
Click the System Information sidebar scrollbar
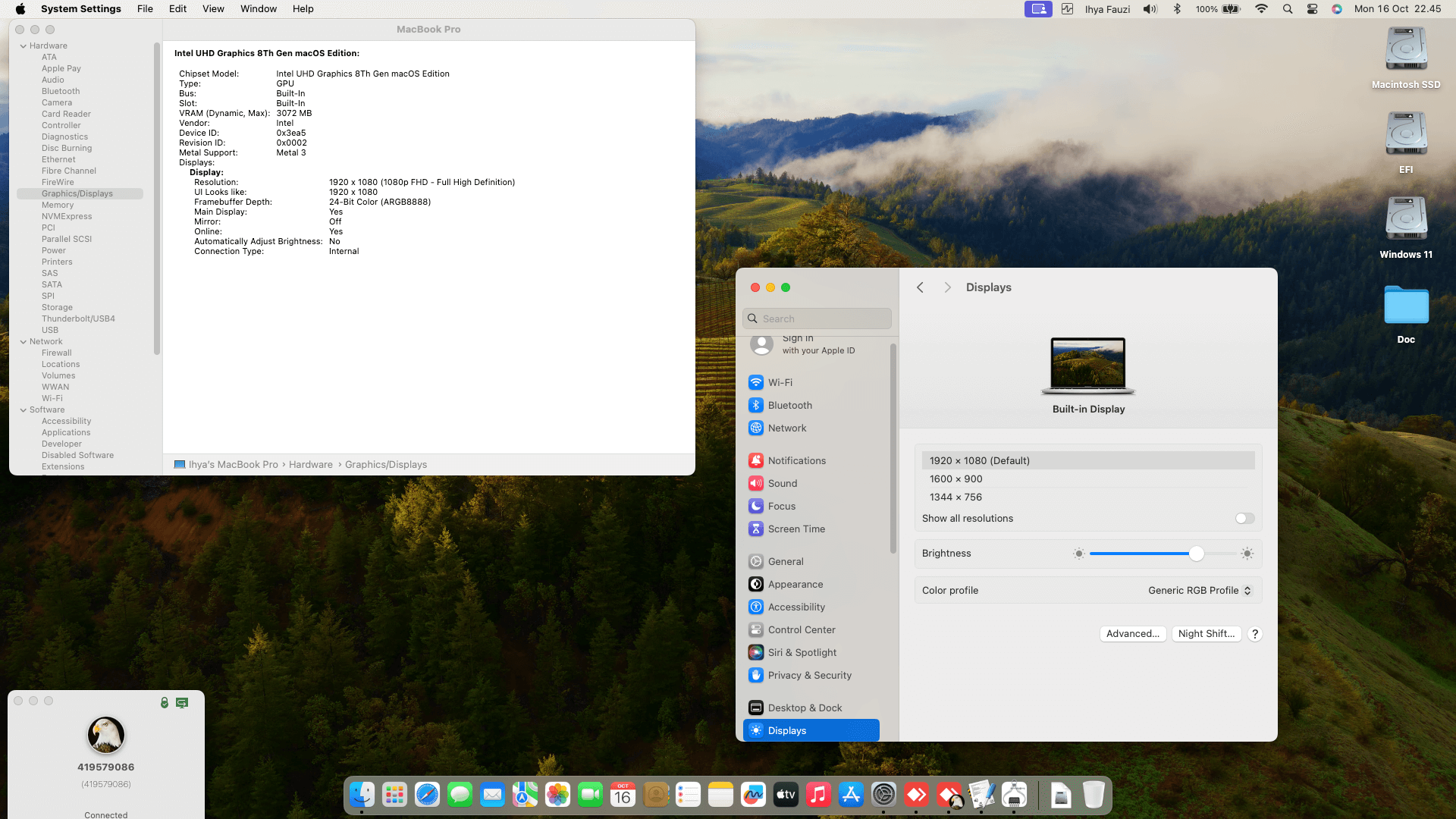point(157,199)
